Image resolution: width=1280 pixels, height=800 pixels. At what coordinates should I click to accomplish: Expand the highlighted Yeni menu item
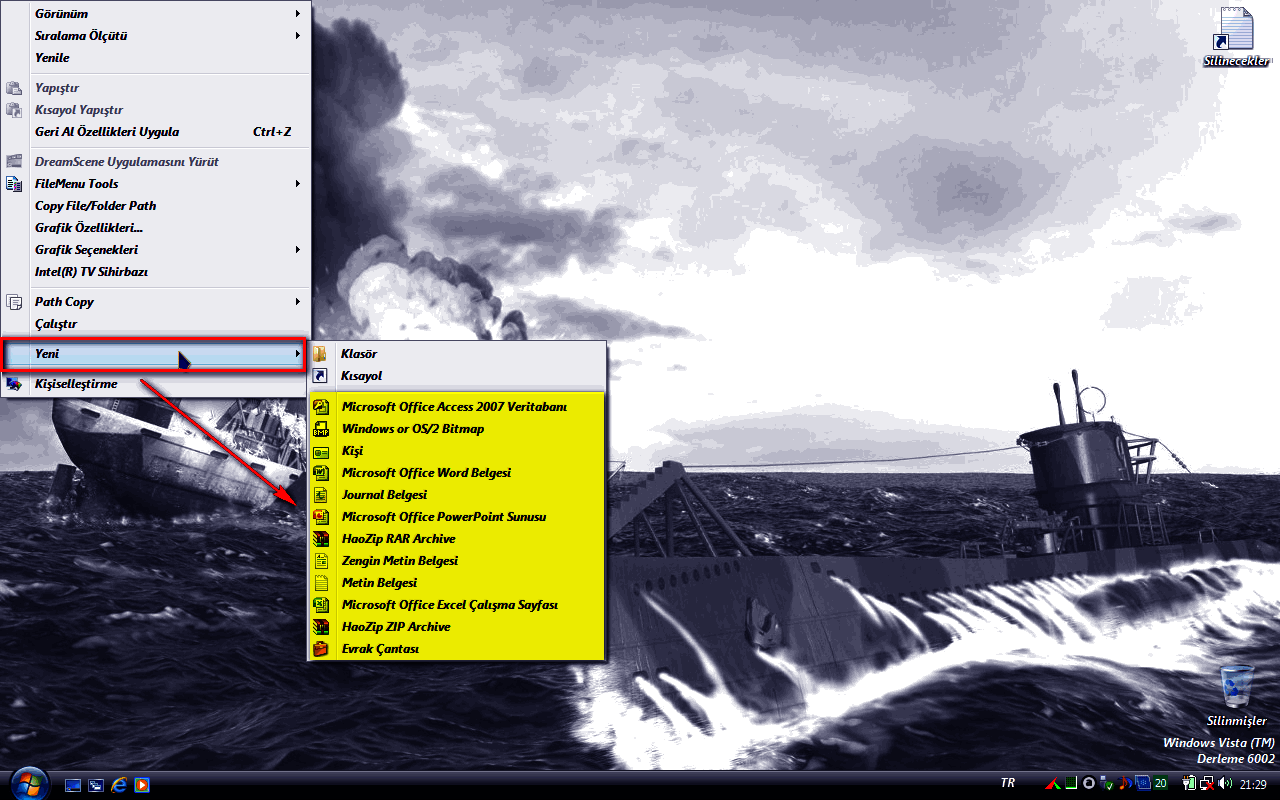(x=154, y=354)
